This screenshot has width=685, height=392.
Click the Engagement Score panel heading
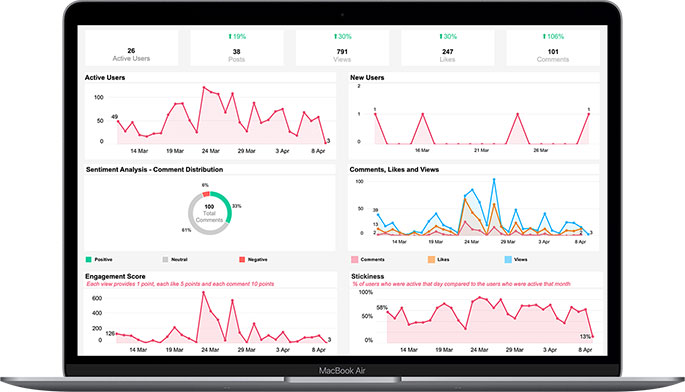[x=115, y=276]
